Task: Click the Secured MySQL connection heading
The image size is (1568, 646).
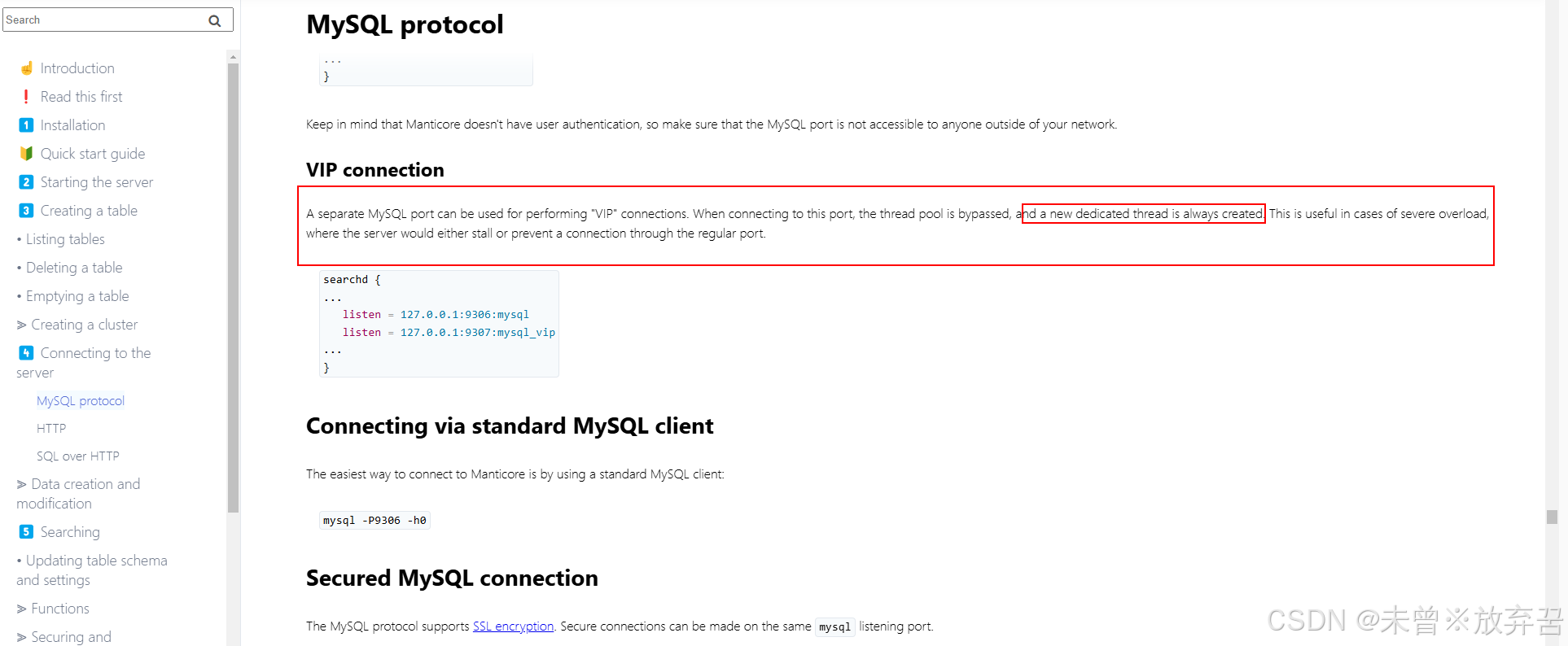Action: (x=452, y=578)
